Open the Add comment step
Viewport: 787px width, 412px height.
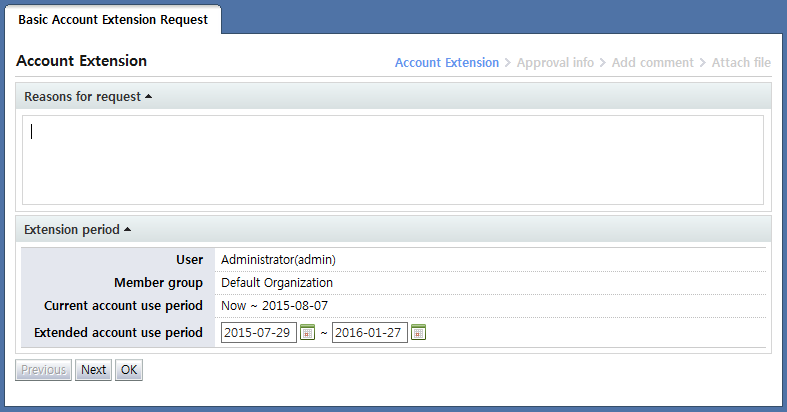tap(652, 62)
